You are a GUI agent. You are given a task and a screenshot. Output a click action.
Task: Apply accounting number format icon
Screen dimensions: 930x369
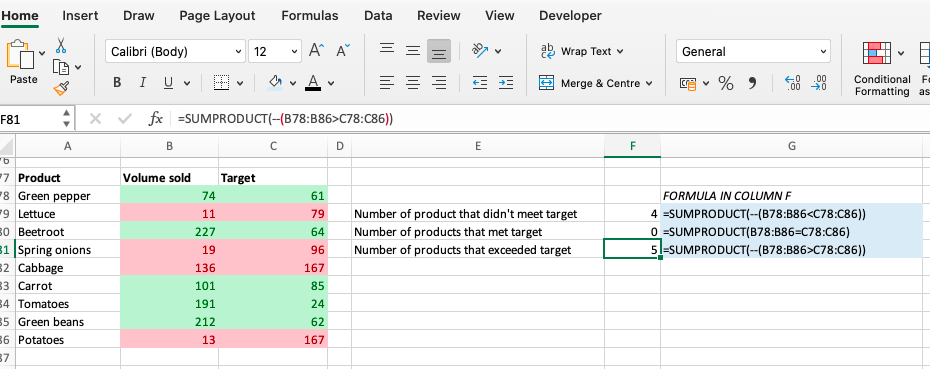point(689,84)
